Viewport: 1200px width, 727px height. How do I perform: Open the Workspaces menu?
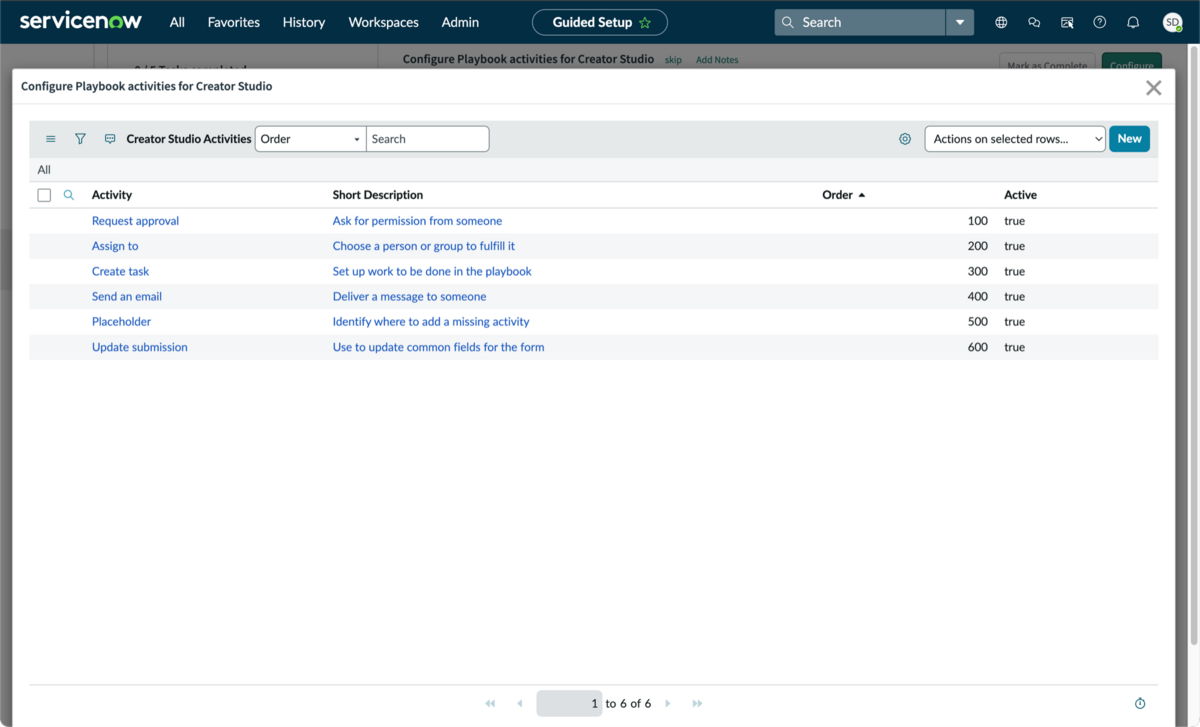[x=383, y=22]
